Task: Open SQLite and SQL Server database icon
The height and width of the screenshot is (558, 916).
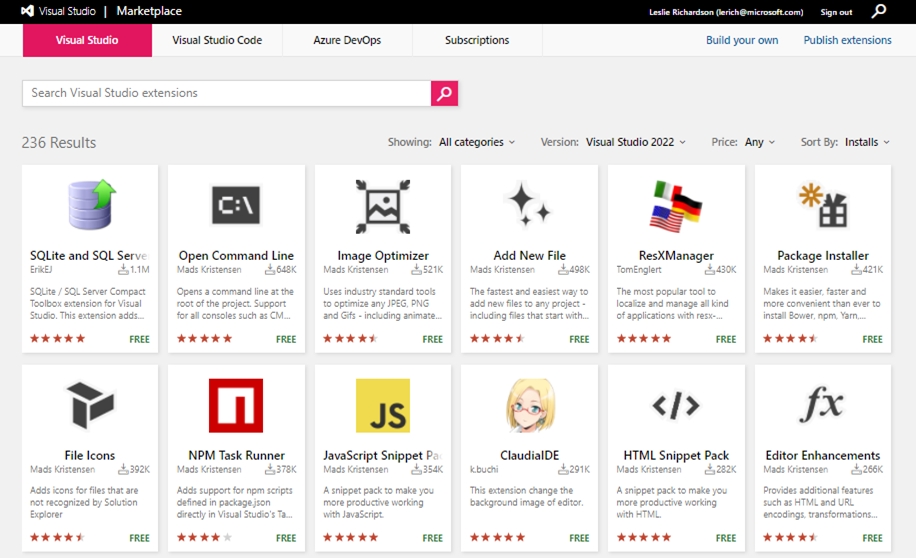Action: [92, 205]
